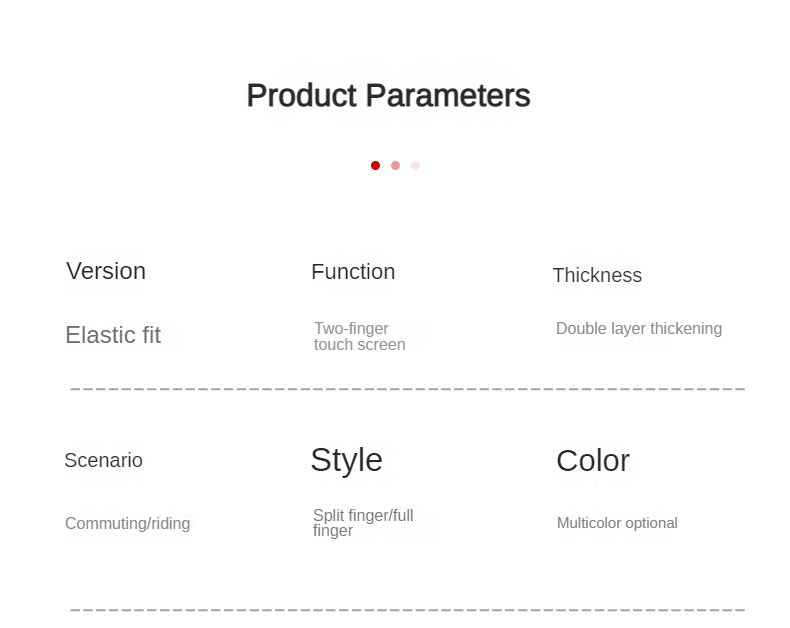
Task: Click the "Version" parameter label
Action: click(106, 271)
